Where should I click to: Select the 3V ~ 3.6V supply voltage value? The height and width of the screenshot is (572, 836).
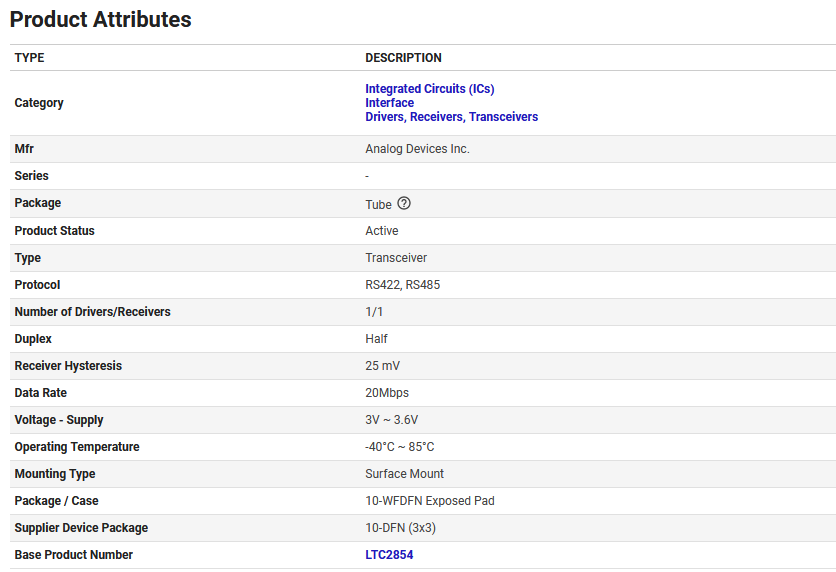point(392,420)
